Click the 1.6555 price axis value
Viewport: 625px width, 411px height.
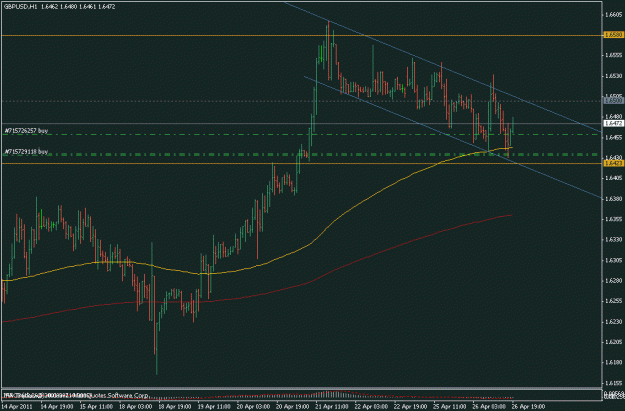tap(613, 55)
